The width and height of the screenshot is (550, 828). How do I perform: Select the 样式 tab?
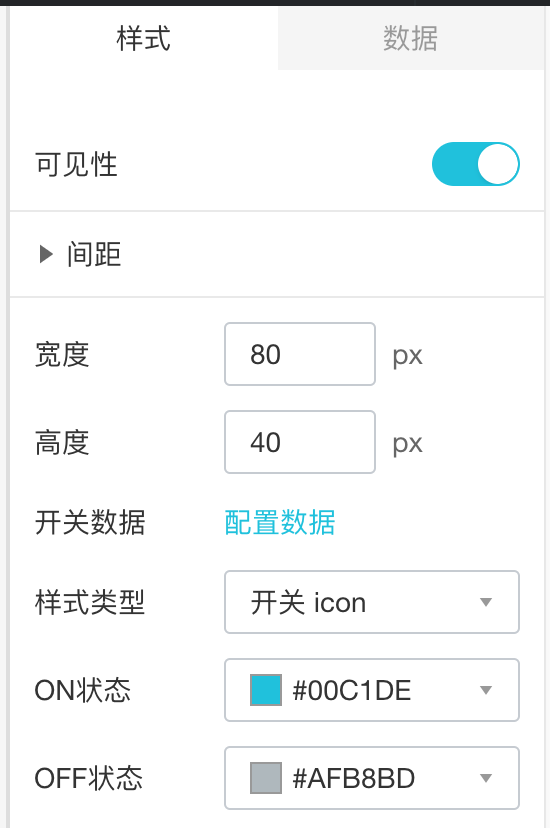tap(144, 38)
